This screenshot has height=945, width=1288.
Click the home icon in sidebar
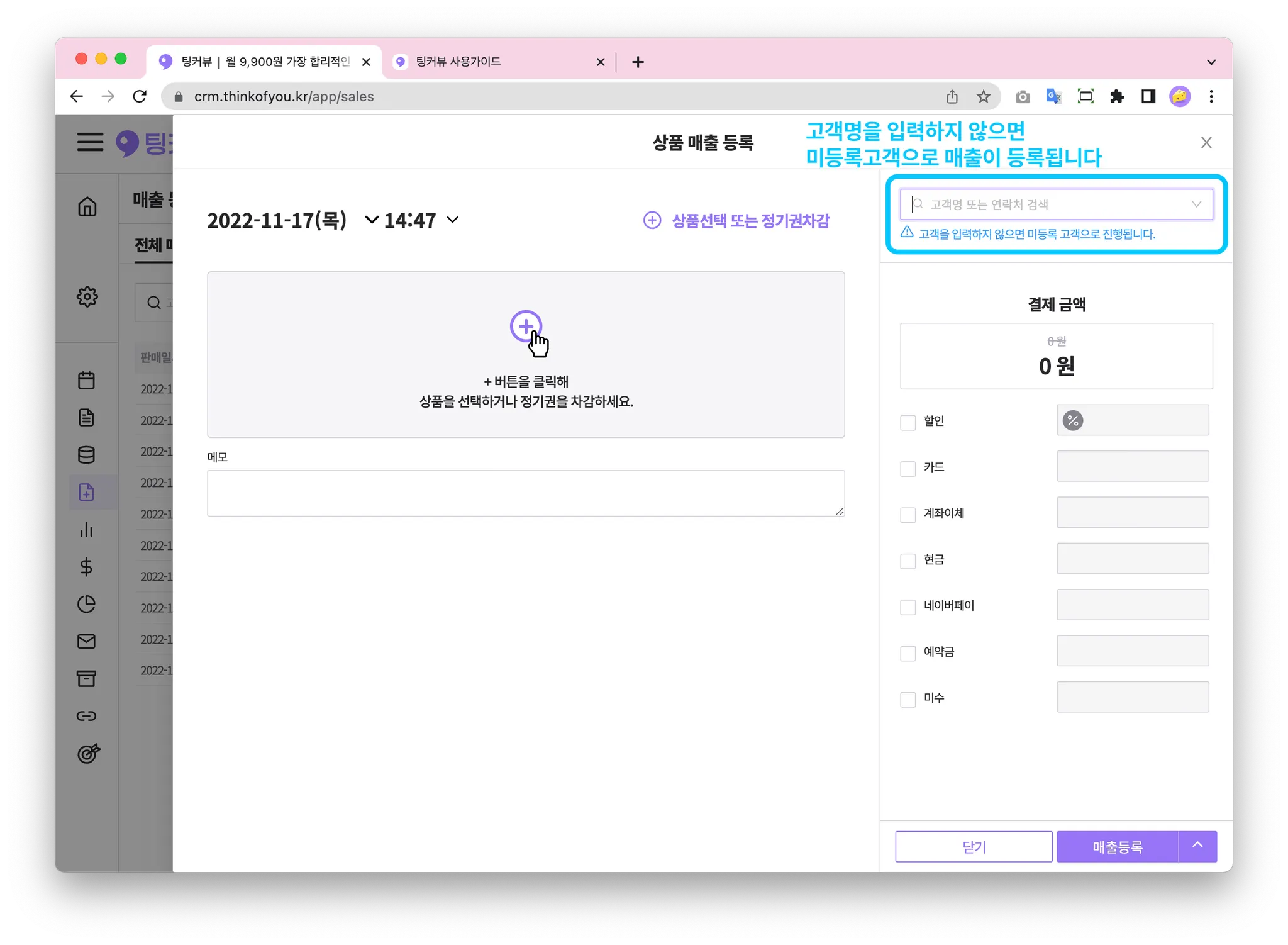pos(87,206)
